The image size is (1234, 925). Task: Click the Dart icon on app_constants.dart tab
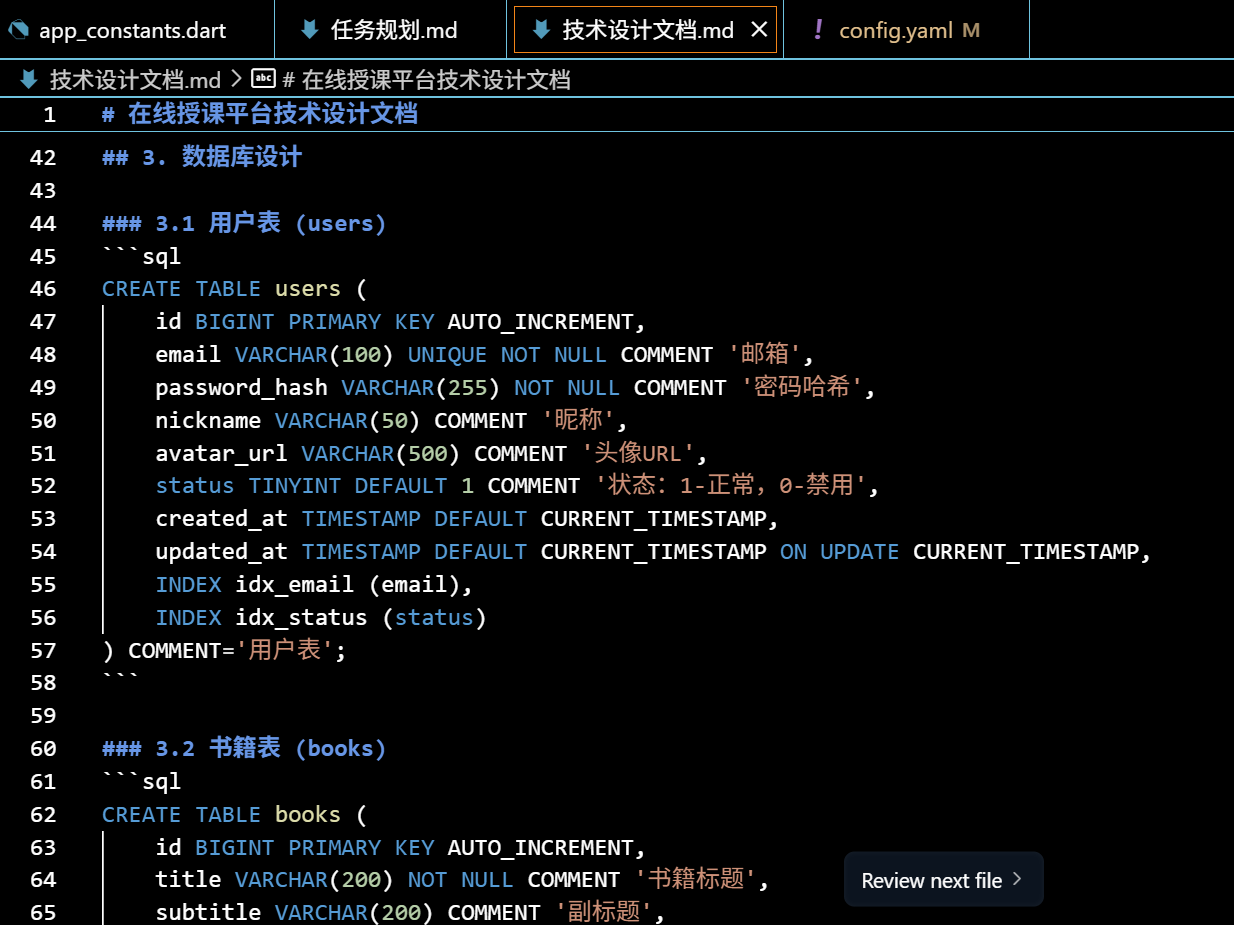18,30
